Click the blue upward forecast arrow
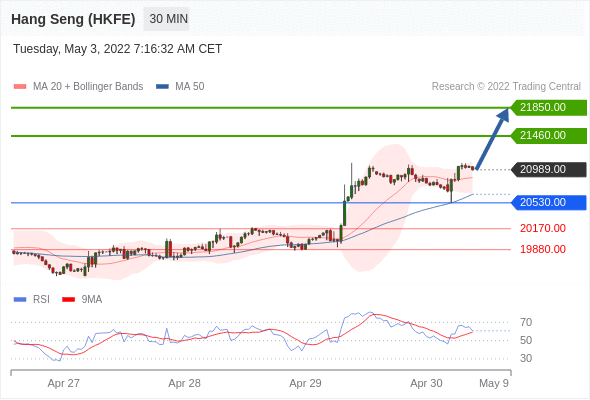This screenshot has height=400, width=590. (x=493, y=138)
